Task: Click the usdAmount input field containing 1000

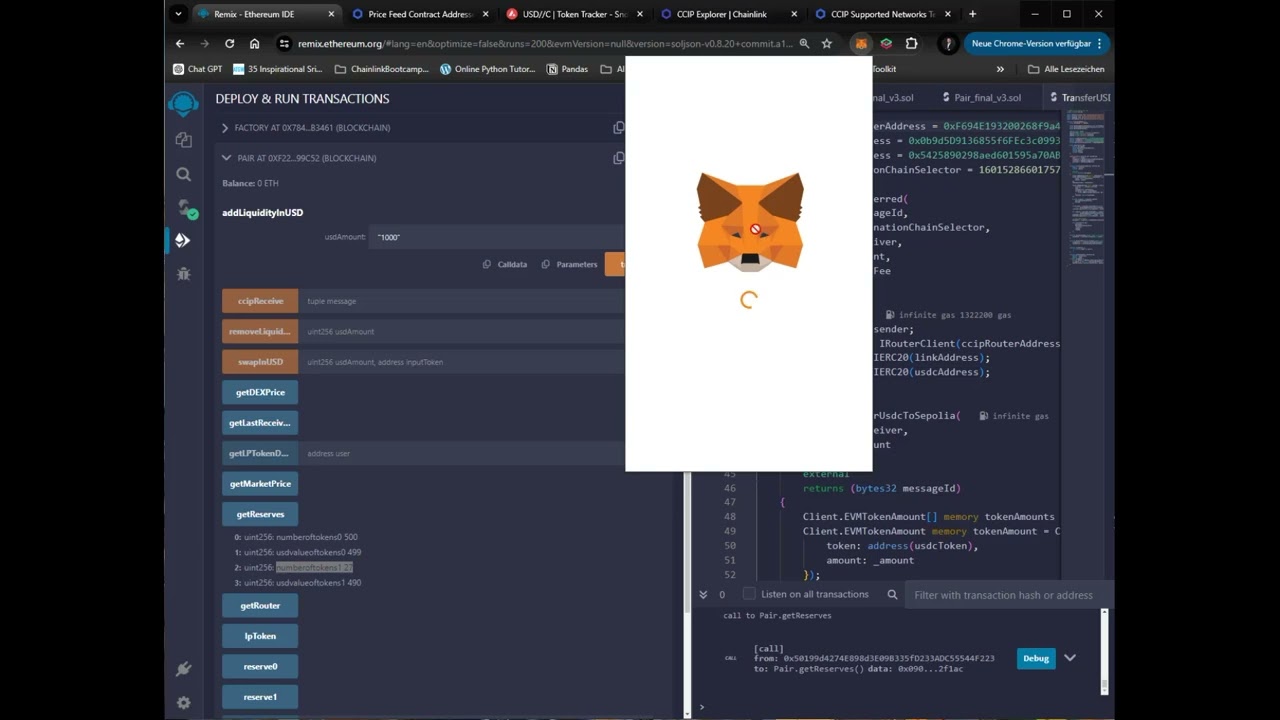Action: tap(497, 237)
